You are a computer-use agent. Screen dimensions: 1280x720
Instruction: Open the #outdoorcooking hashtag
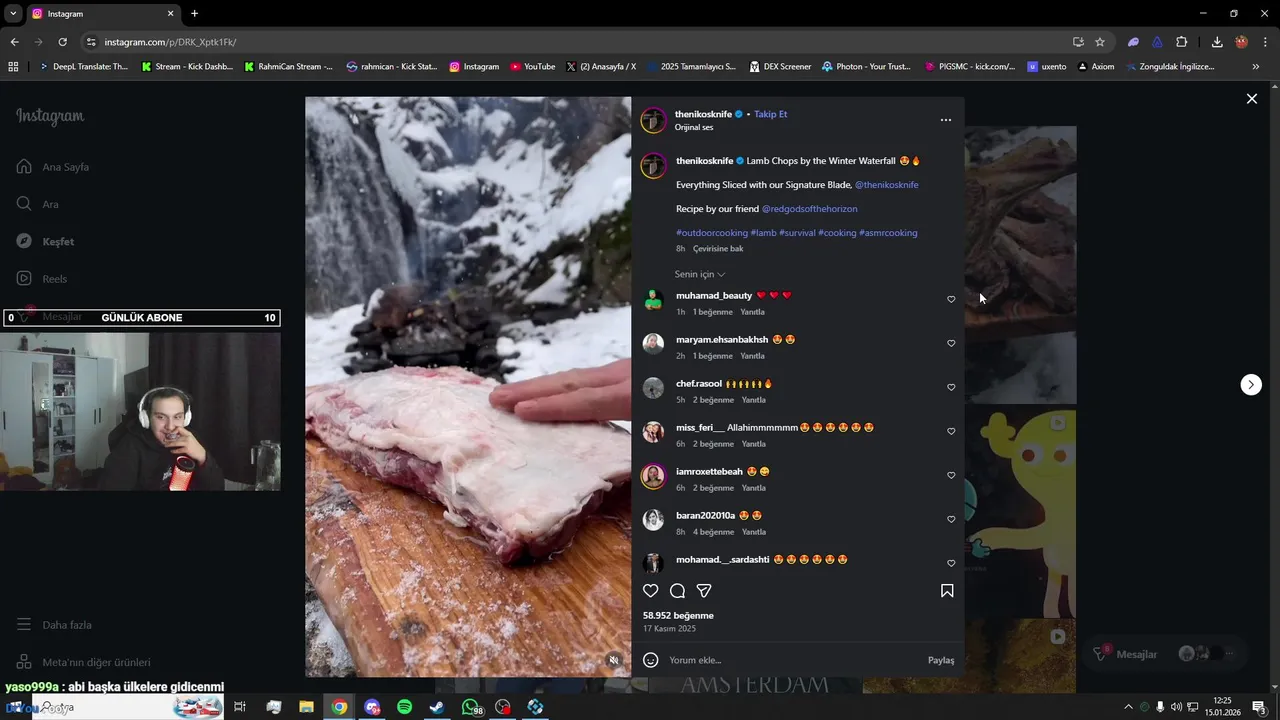712,233
